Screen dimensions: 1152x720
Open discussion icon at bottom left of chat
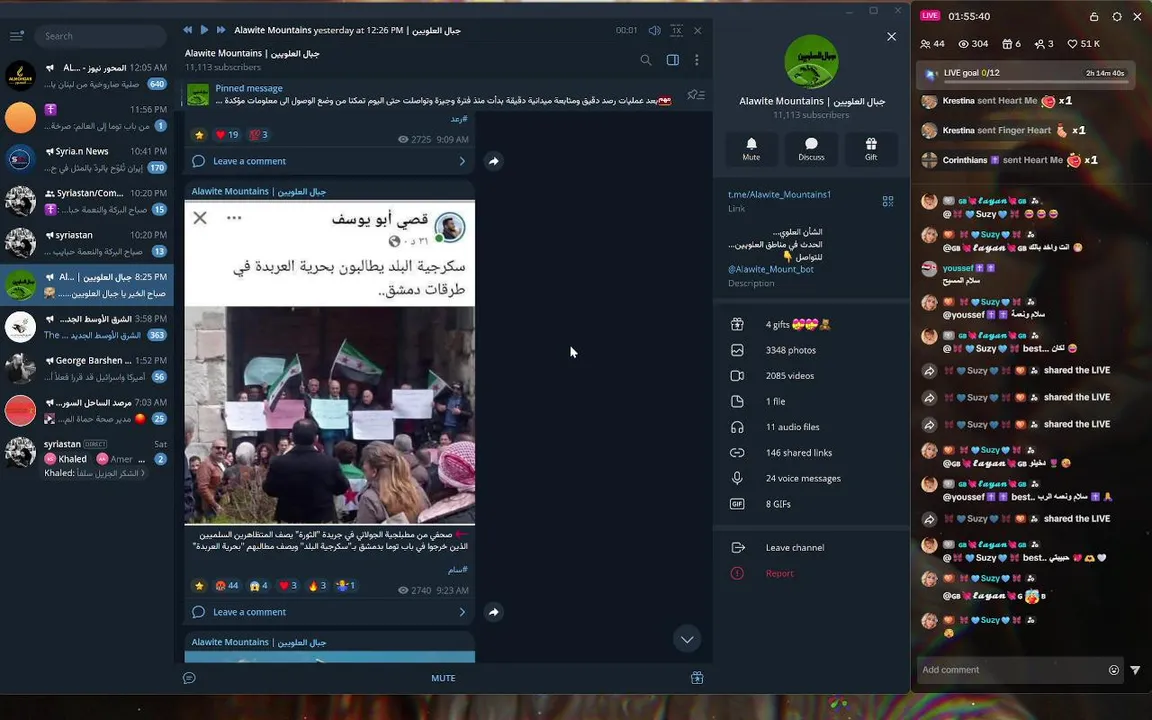[190, 678]
